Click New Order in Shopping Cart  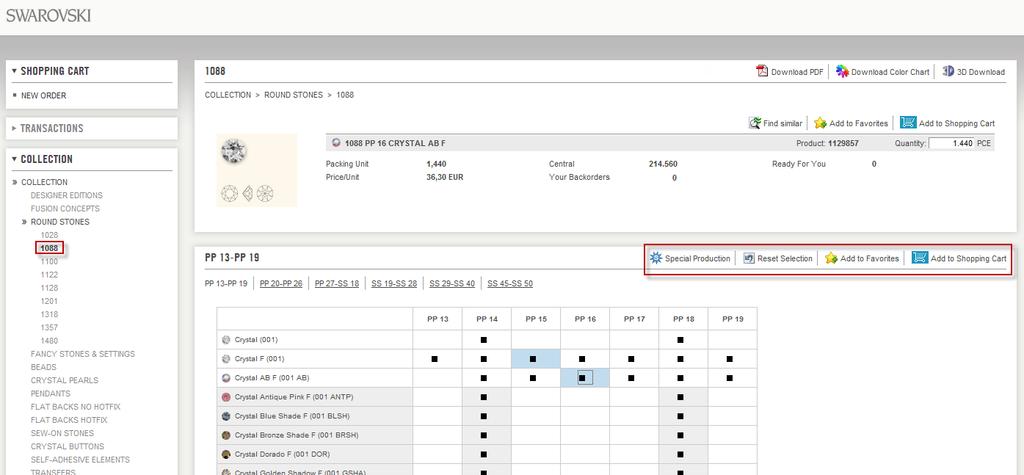pos(44,95)
